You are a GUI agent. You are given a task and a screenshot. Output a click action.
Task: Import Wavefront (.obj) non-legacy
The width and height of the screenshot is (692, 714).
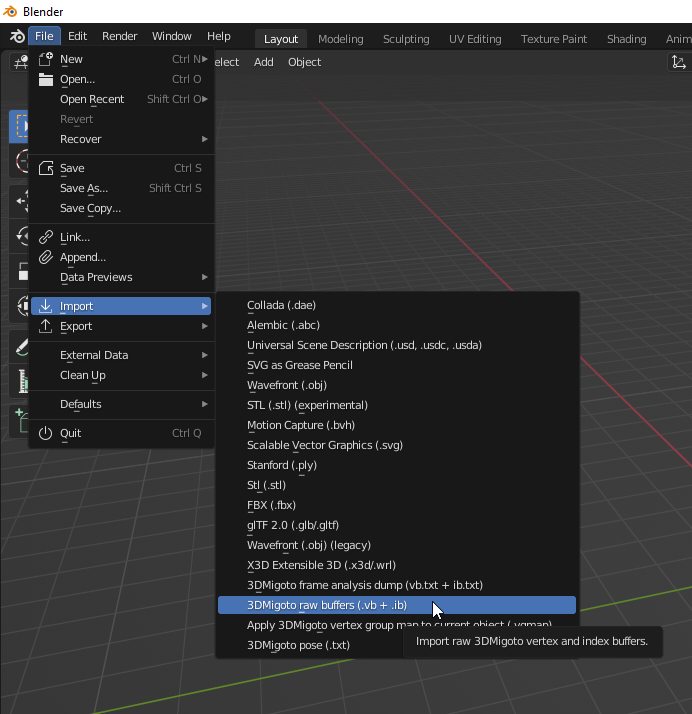point(397,385)
